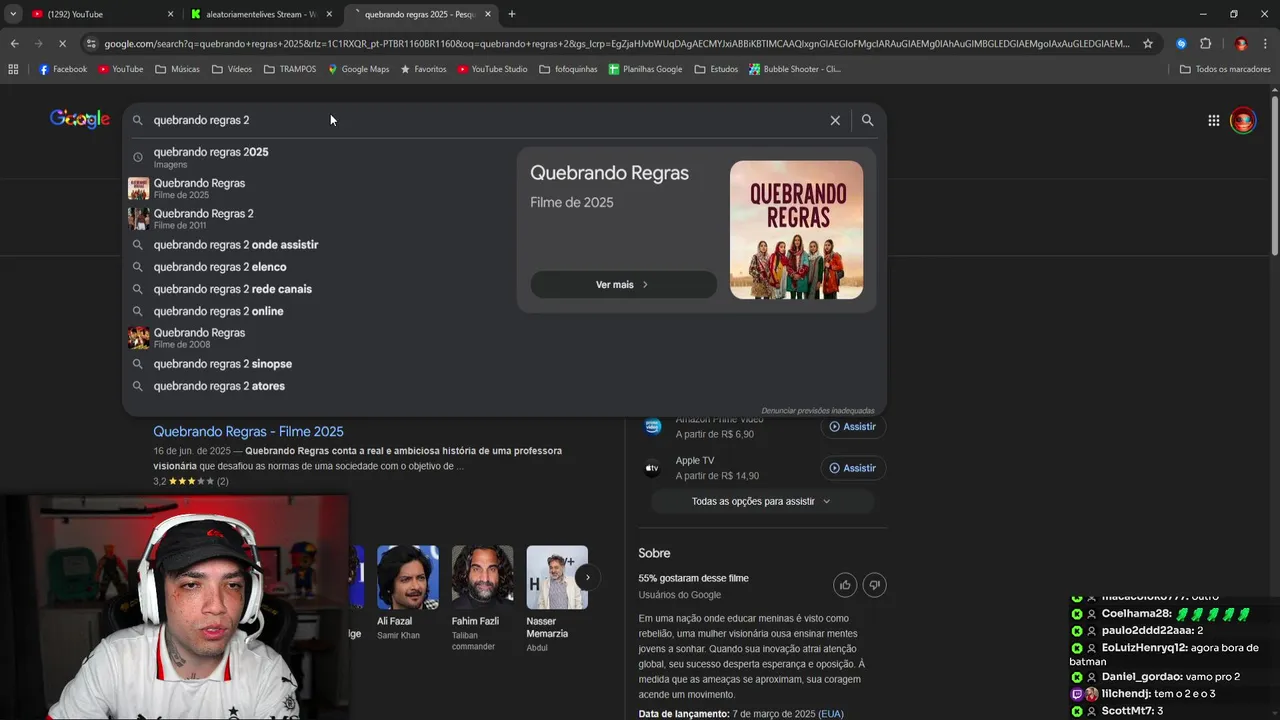Viewport: 1280px width, 720px height.
Task: Click the EUA release date link
Action: [x=831, y=714]
